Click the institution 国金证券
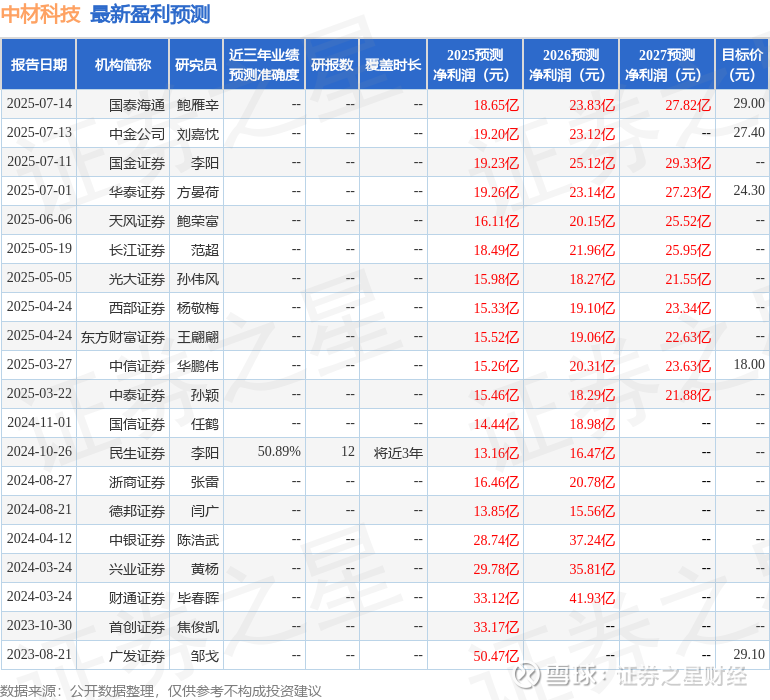 [137, 163]
